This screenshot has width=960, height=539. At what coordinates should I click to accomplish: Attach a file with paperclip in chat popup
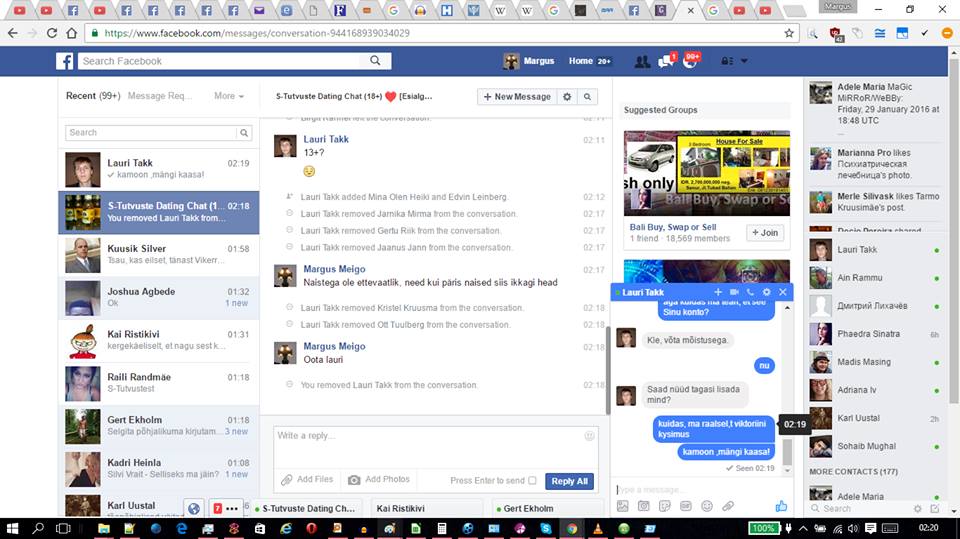coord(727,506)
